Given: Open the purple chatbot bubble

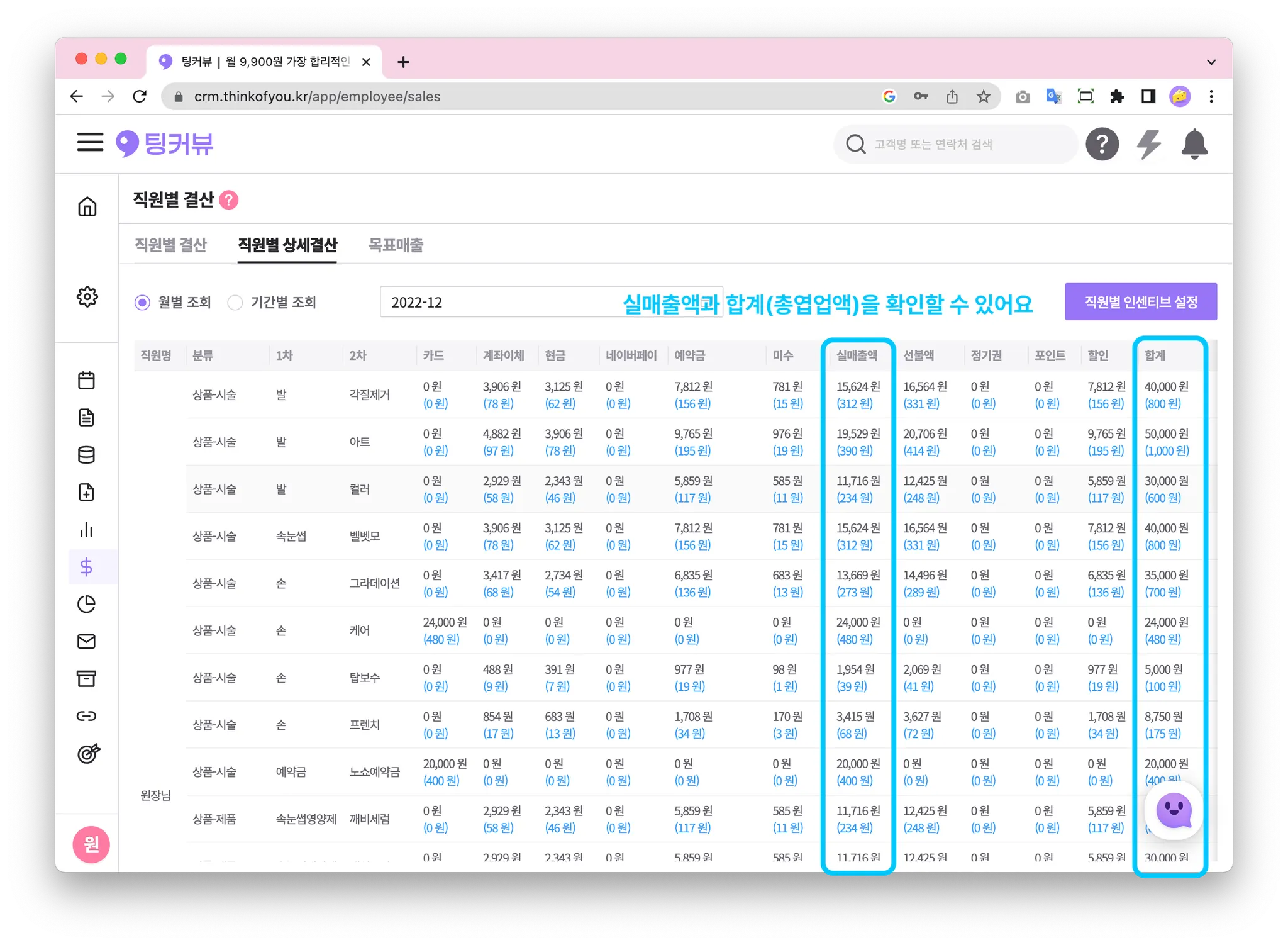Looking at the screenshot, I should coord(1173,811).
